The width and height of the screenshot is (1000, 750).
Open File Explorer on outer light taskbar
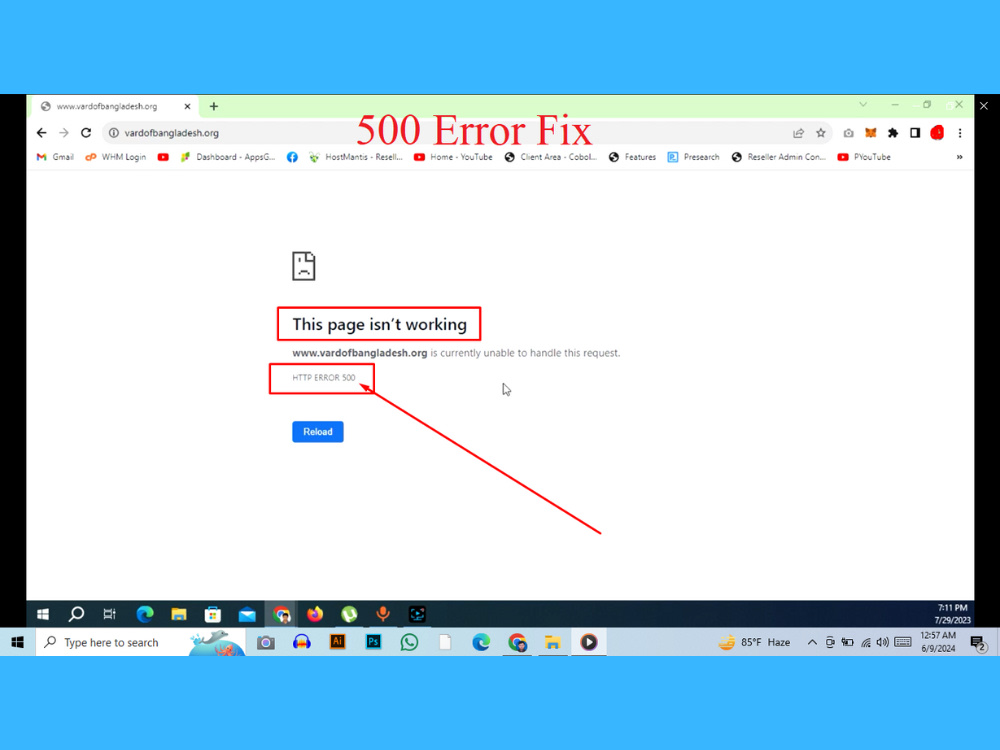pyautogui.click(x=553, y=642)
